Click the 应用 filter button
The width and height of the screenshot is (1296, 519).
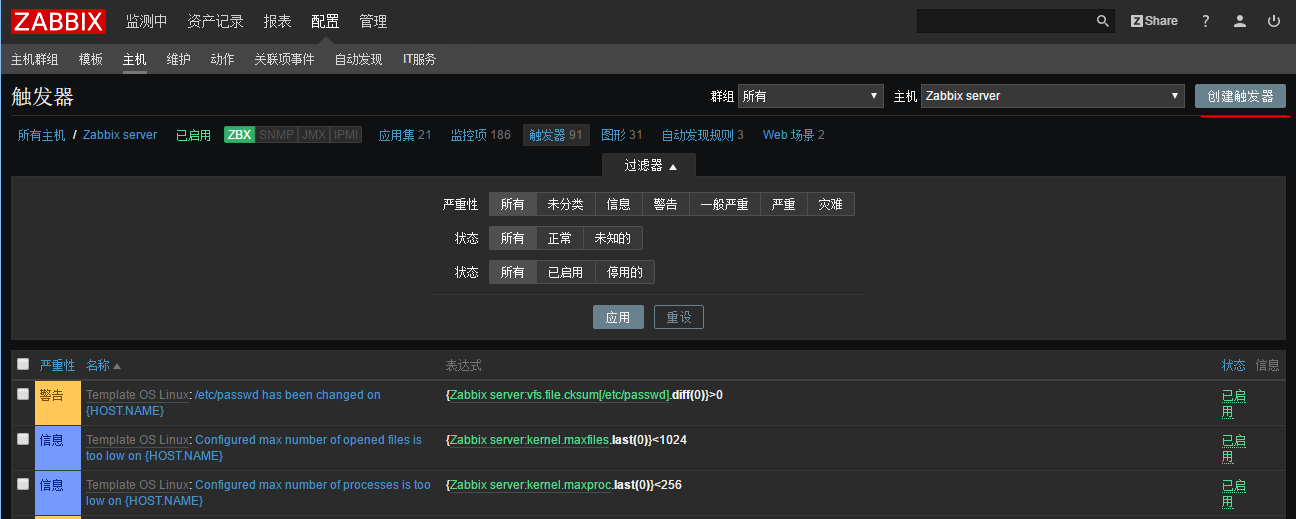pyautogui.click(x=618, y=317)
